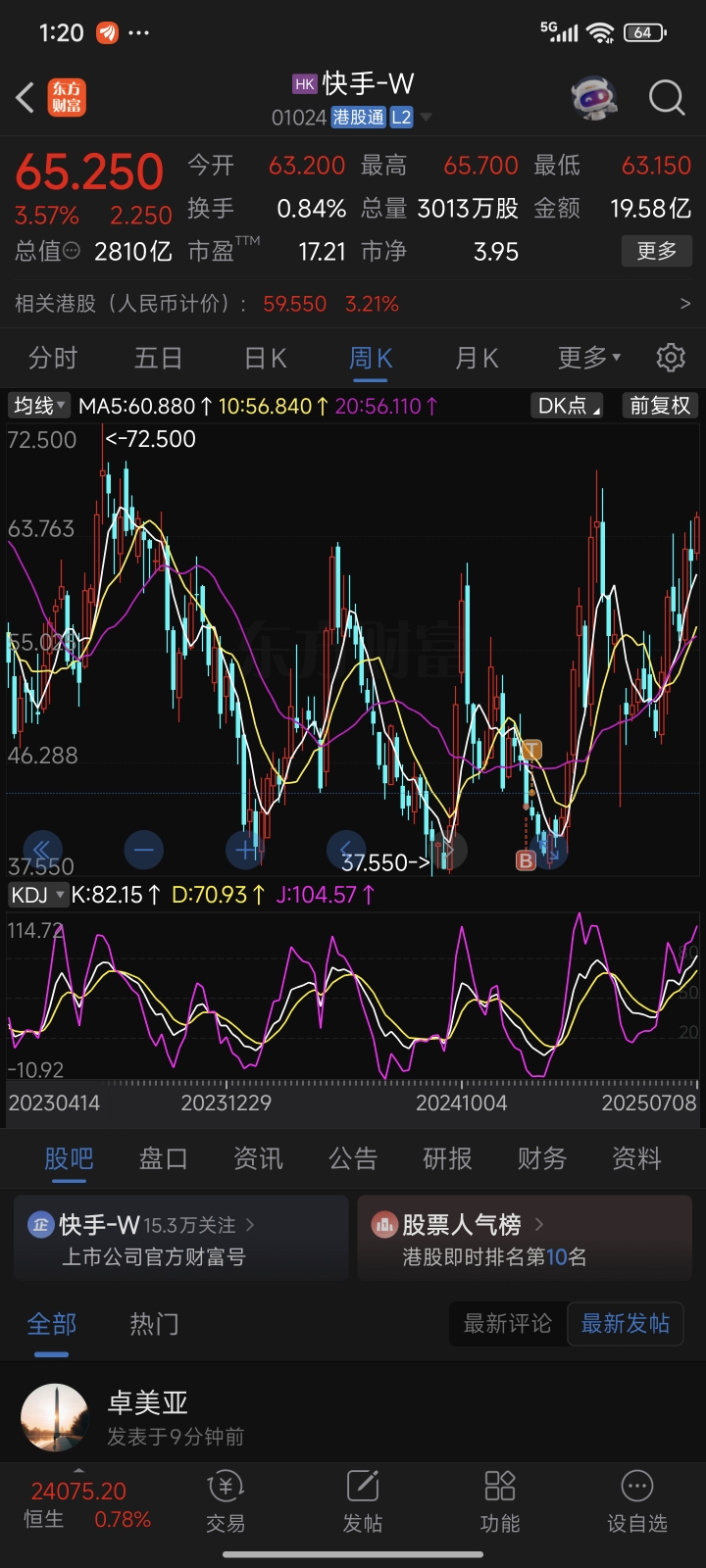Tap the 65.250 current price
Viewport: 706px width, 1568px height.
(89, 171)
